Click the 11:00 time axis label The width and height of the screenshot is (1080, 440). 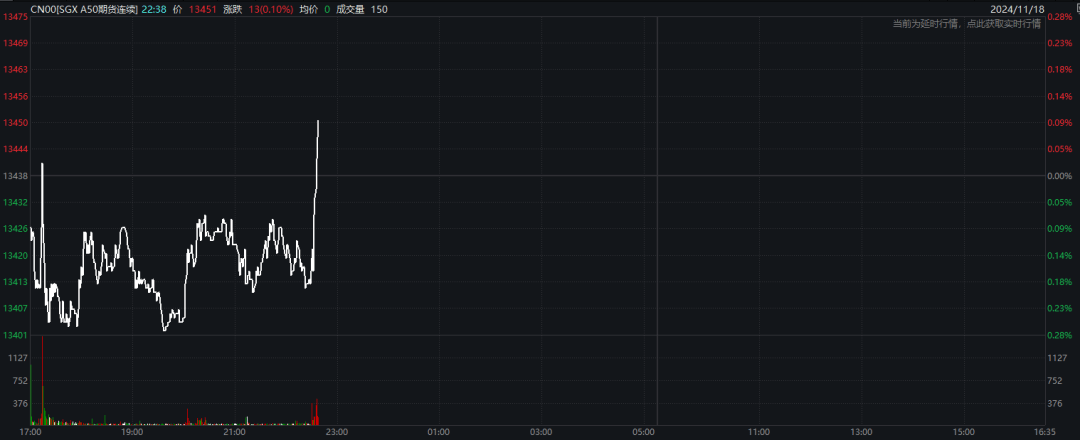(758, 432)
